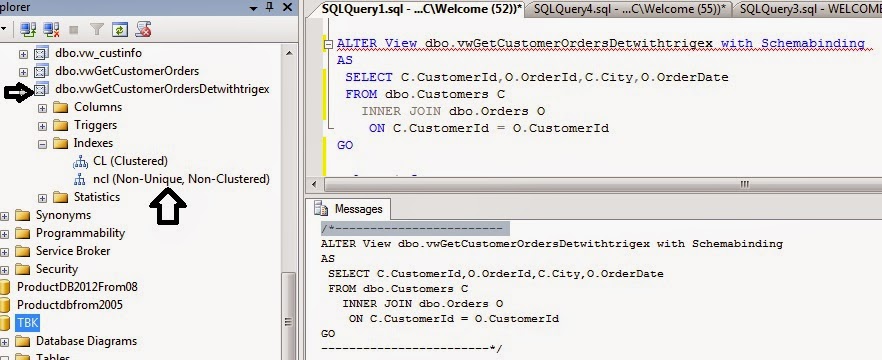Expand the Triggers folder
Image resolution: width=882 pixels, height=360 pixels.
[x=42, y=126]
